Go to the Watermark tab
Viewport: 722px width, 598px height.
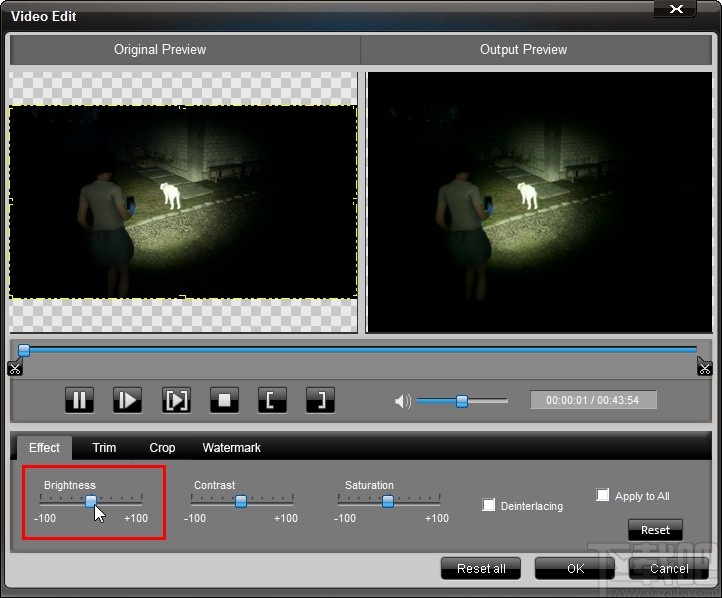[231, 448]
